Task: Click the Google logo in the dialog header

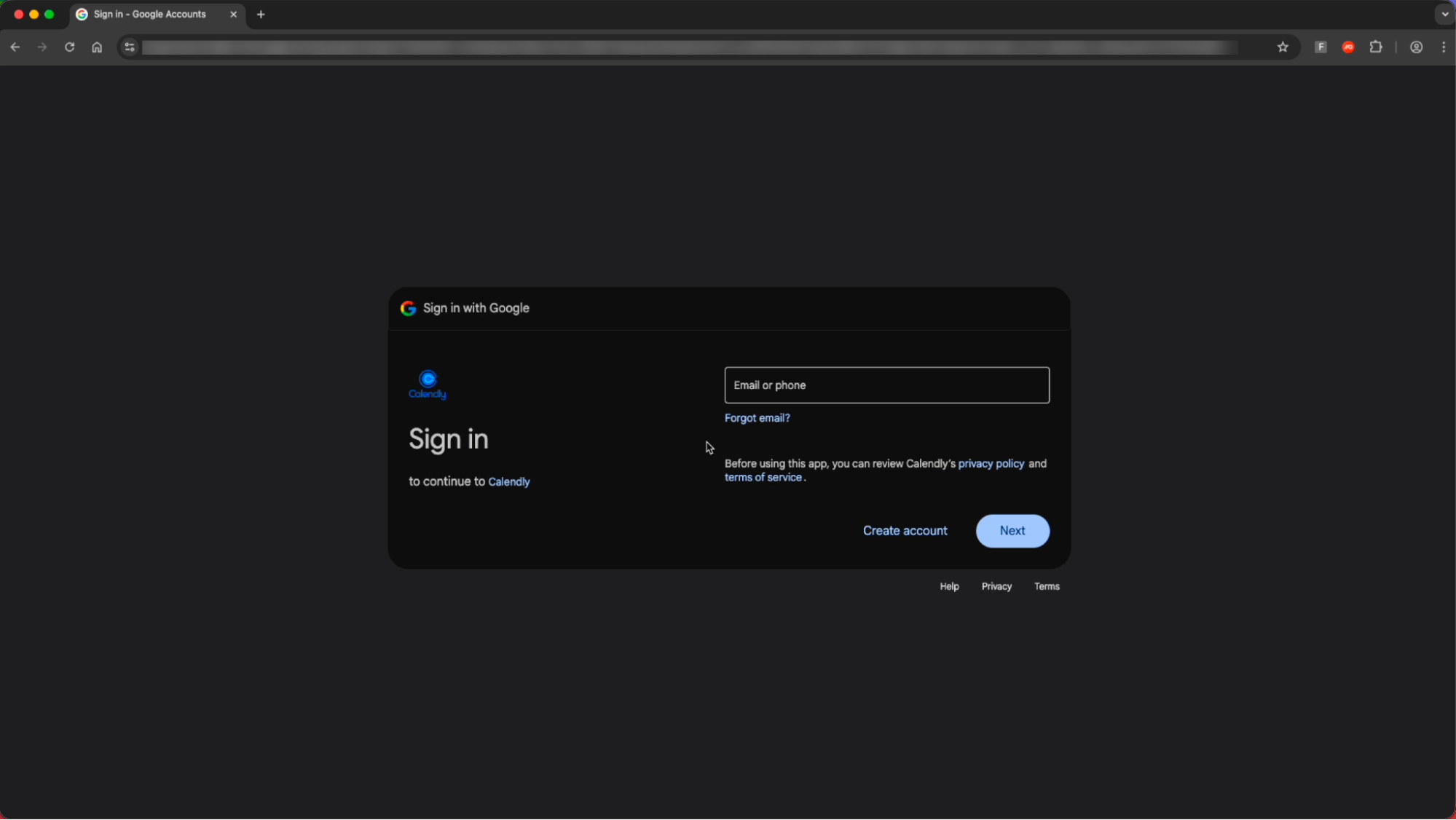Action: [408, 308]
